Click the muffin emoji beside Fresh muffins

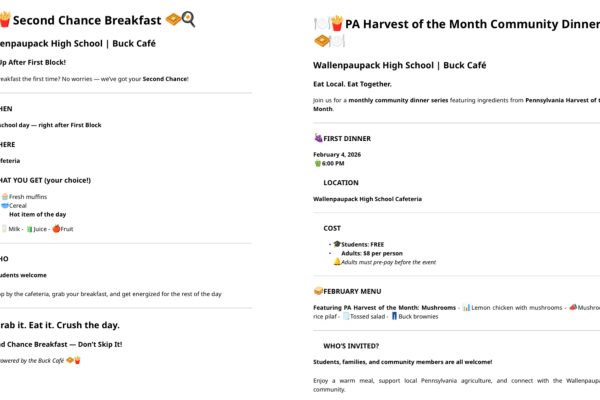point(5,196)
